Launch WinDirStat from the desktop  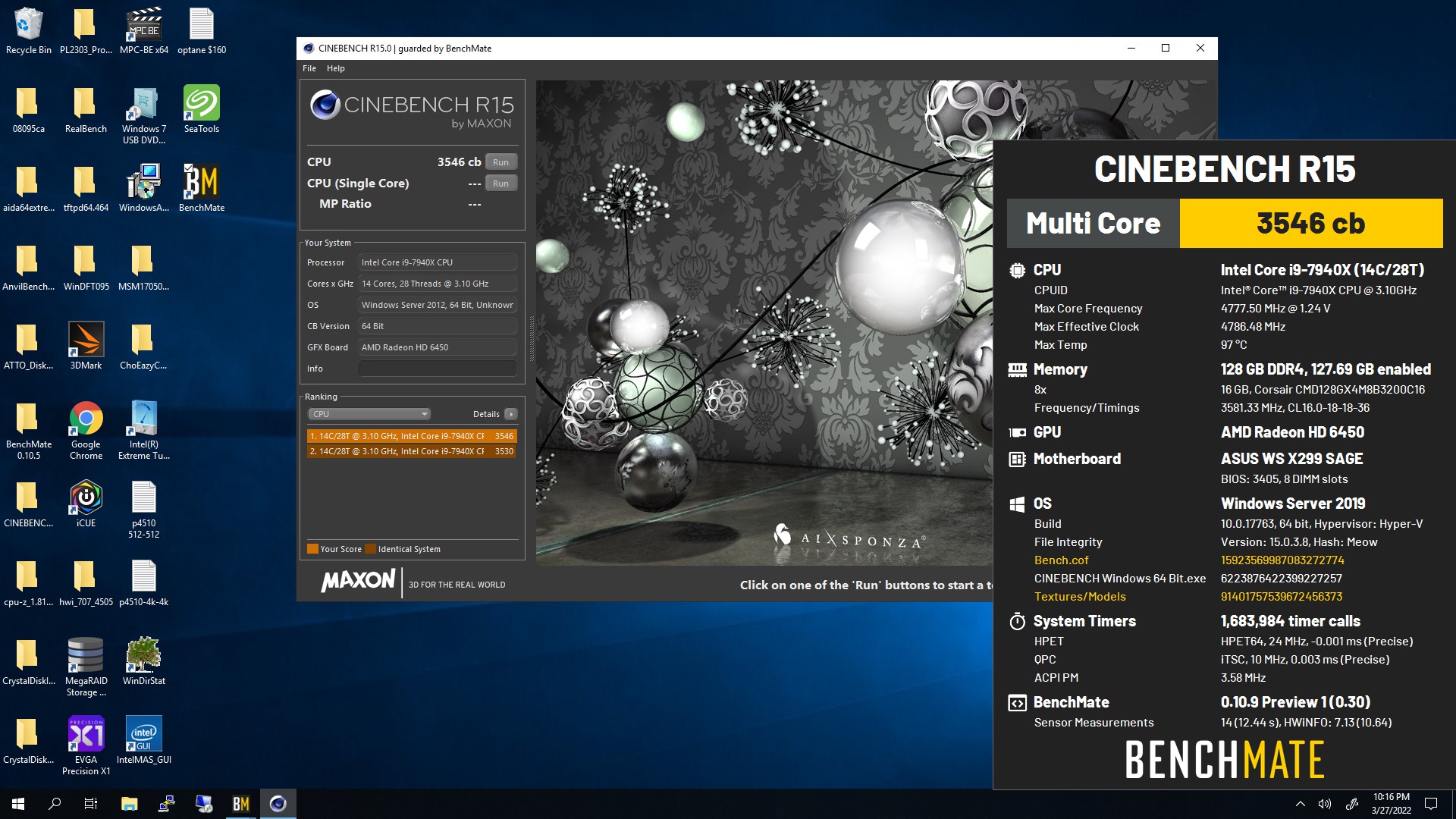coord(144,661)
